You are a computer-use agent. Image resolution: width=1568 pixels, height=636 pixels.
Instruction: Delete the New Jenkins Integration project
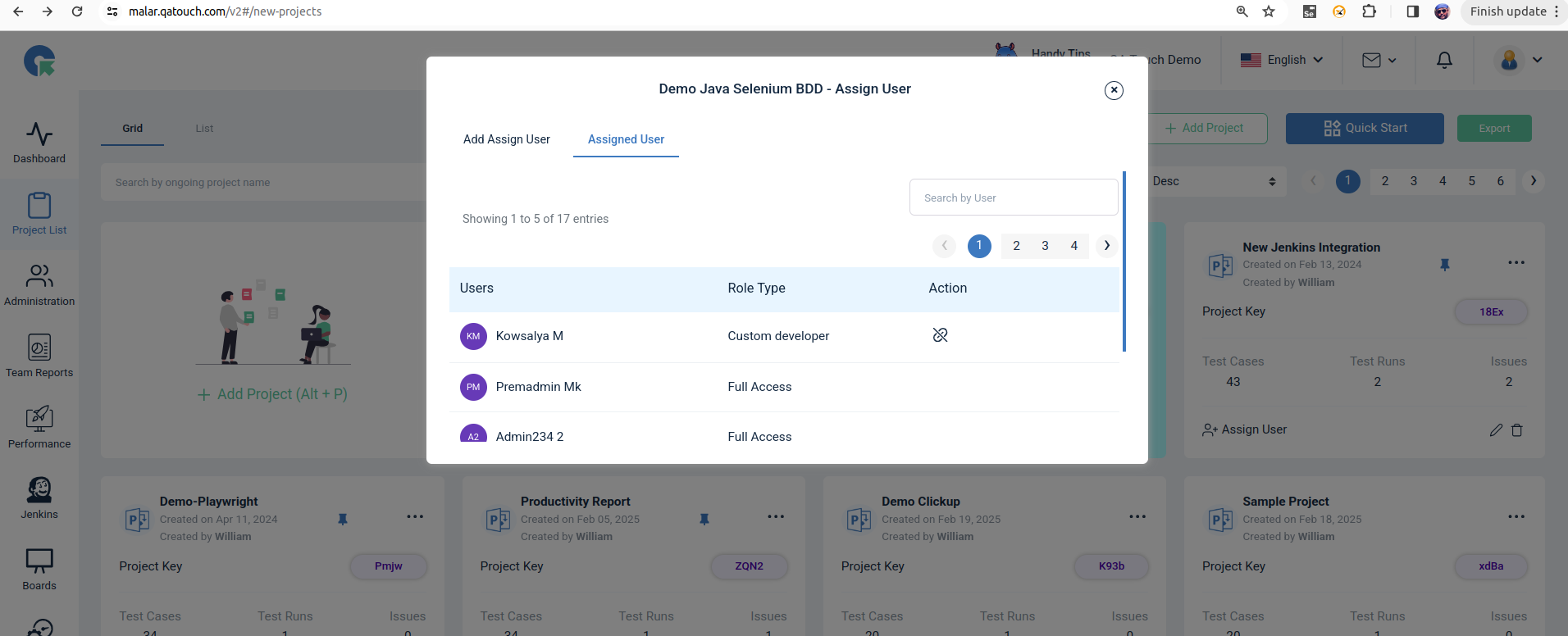coord(1517,430)
